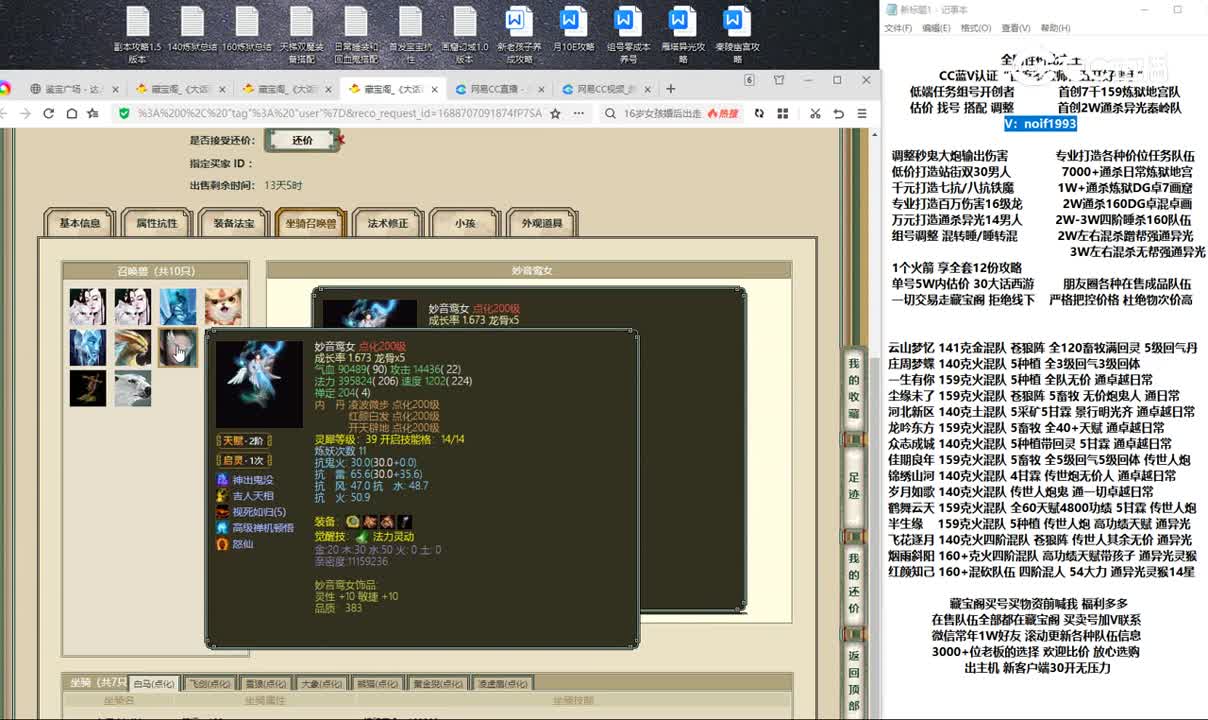This screenshot has height=720, width=1208.
Task: Open desktop file 副本攻略1.5版本
Action: tap(137, 35)
